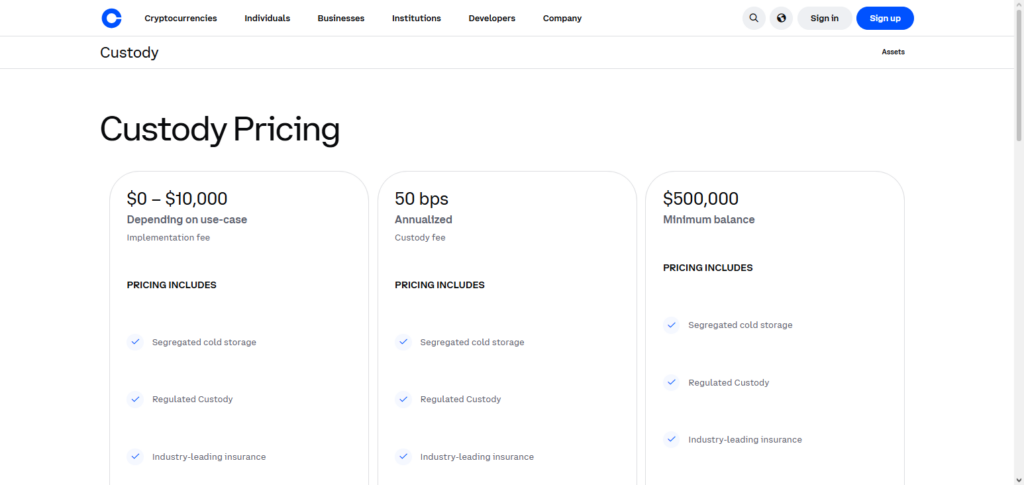Click Industry-leading insurance text under $500,000
The height and width of the screenshot is (485, 1024).
[x=745, y=440]
